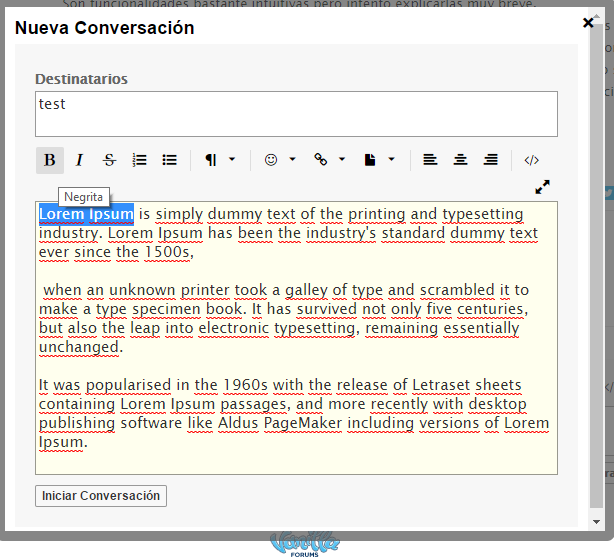Expand the emoji dropdown arrow
Image resolution: width=614 pixels, height=559 pixels.
pyautogui.click(x=293, y=159)
